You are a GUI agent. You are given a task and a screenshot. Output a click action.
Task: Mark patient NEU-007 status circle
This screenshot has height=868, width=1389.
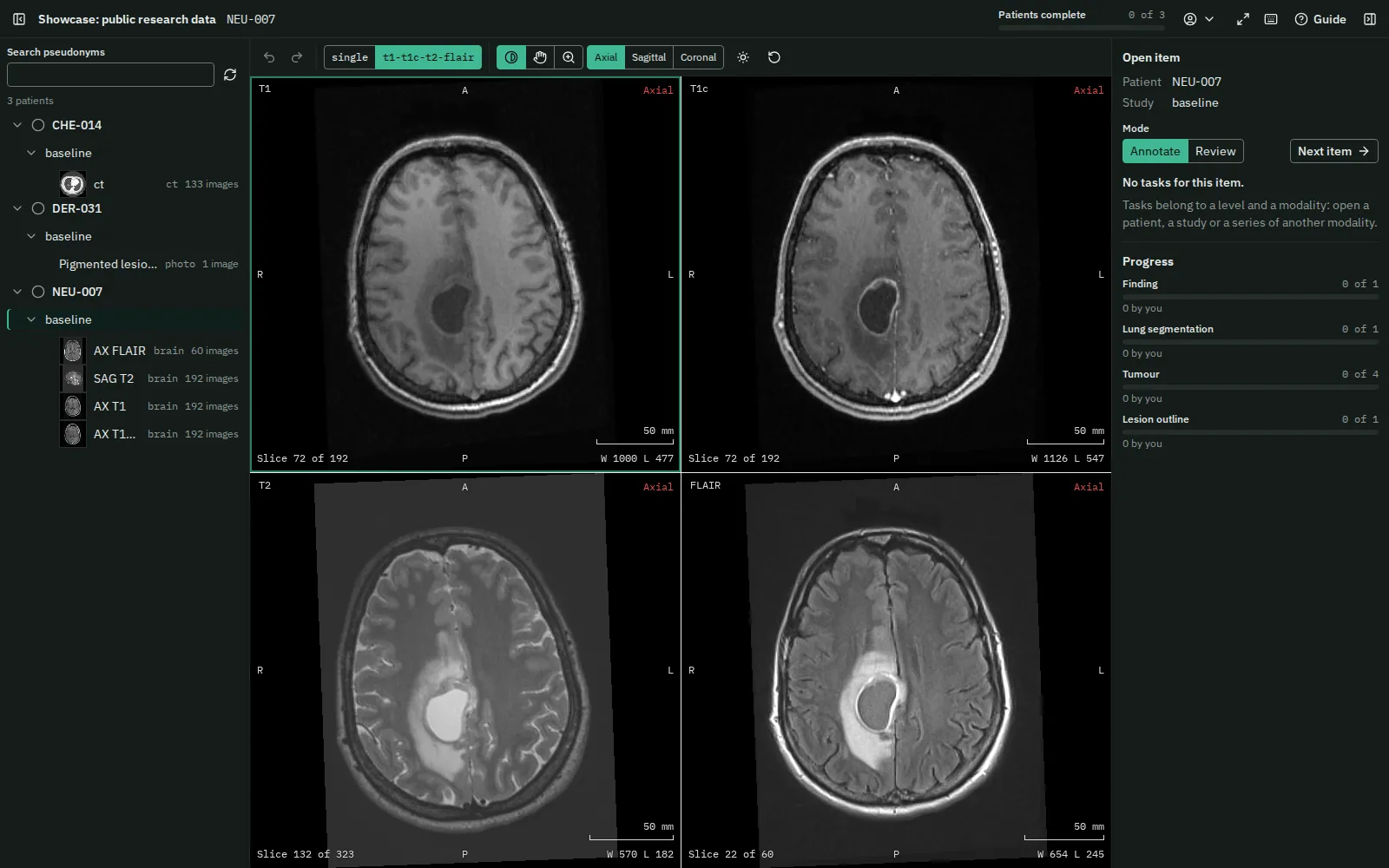(38, 292)
